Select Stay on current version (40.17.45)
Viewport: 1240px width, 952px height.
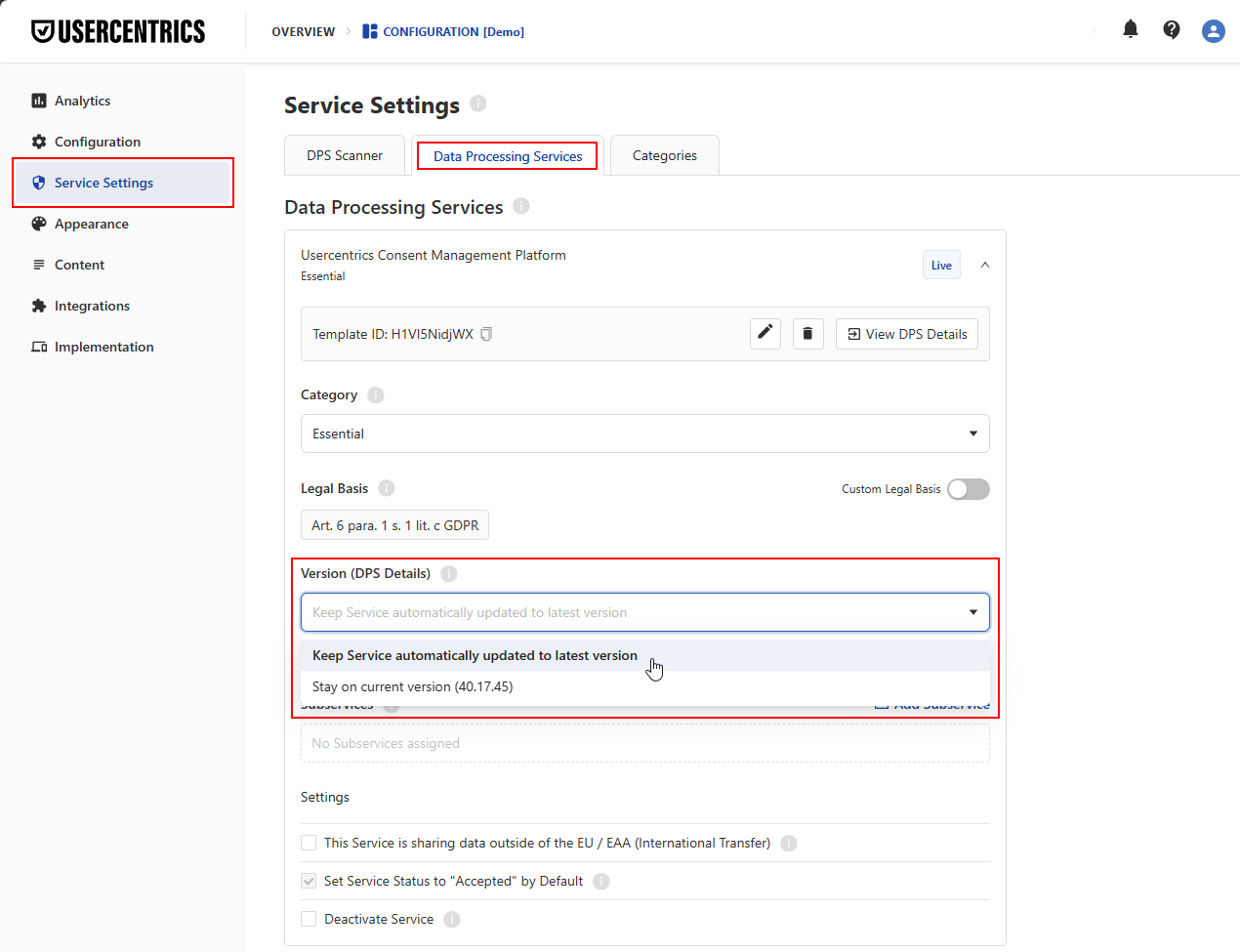(x=645, y=686)
